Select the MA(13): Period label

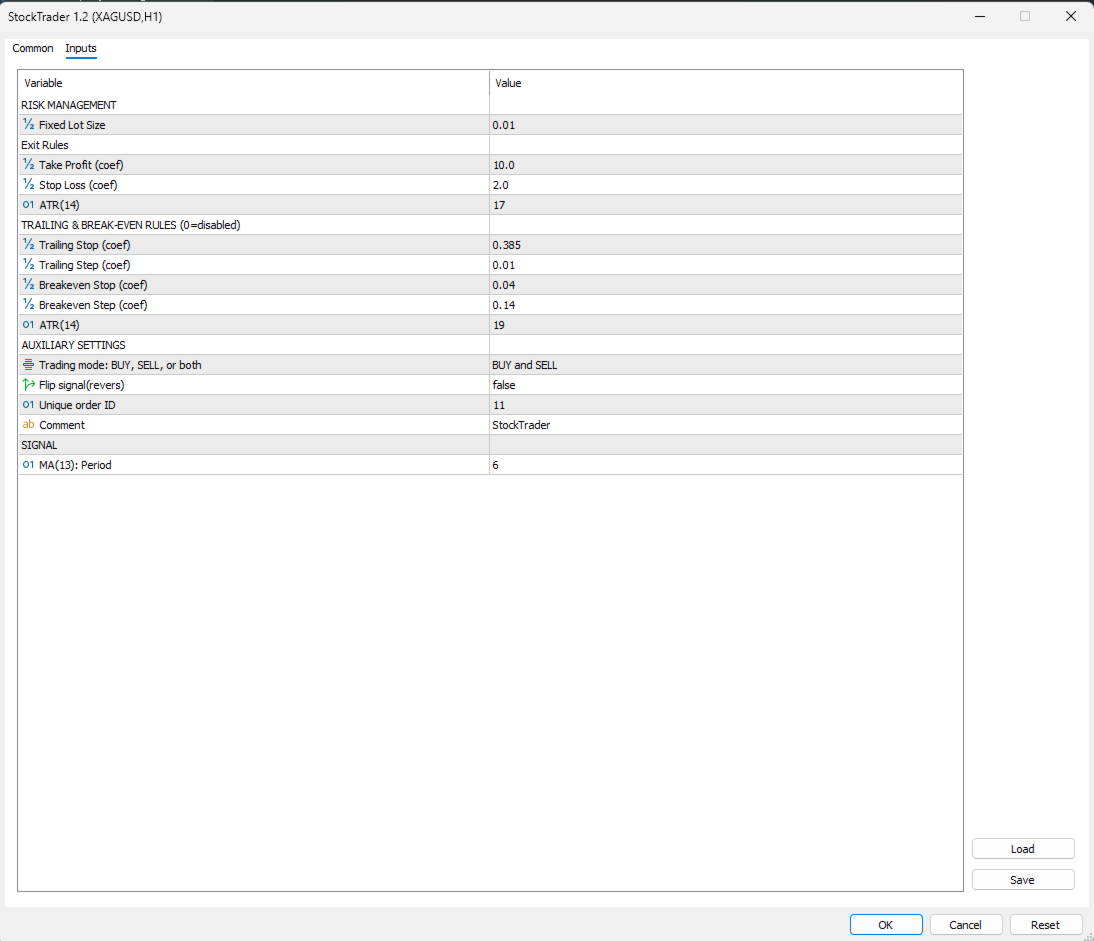click(x=75, y=465)
